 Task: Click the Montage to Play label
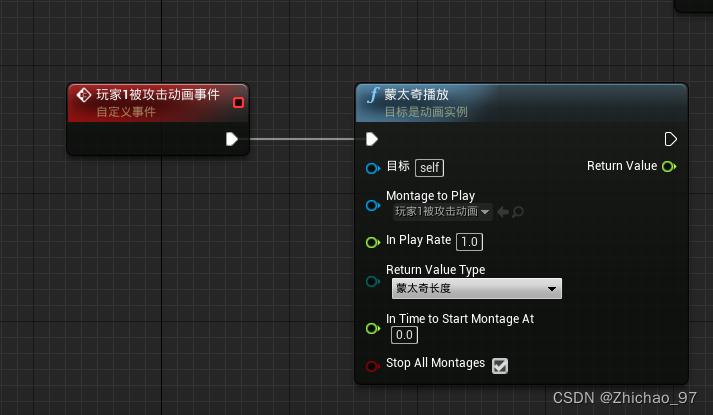[430, 195]
